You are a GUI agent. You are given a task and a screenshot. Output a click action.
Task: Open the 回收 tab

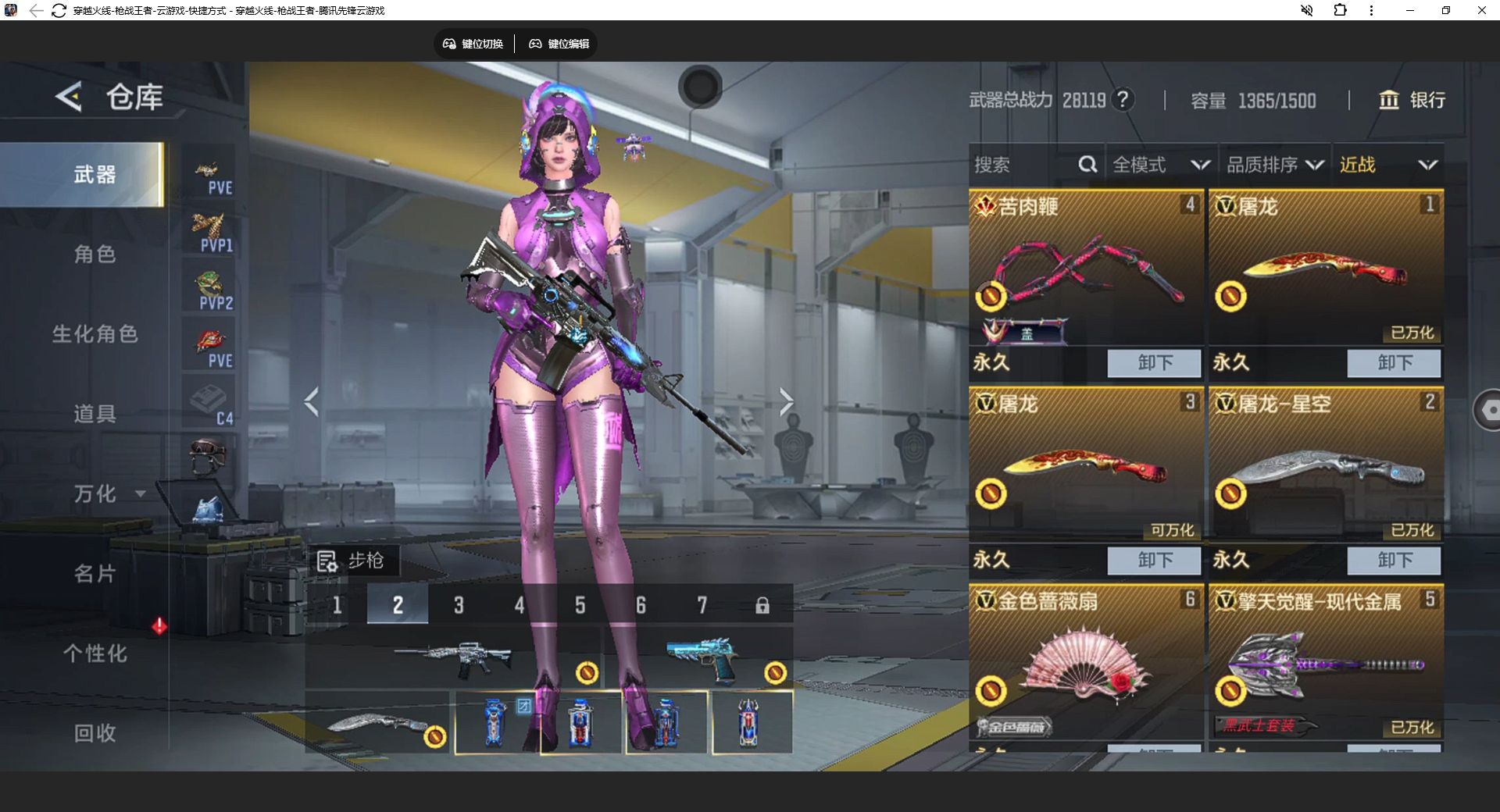95,733
